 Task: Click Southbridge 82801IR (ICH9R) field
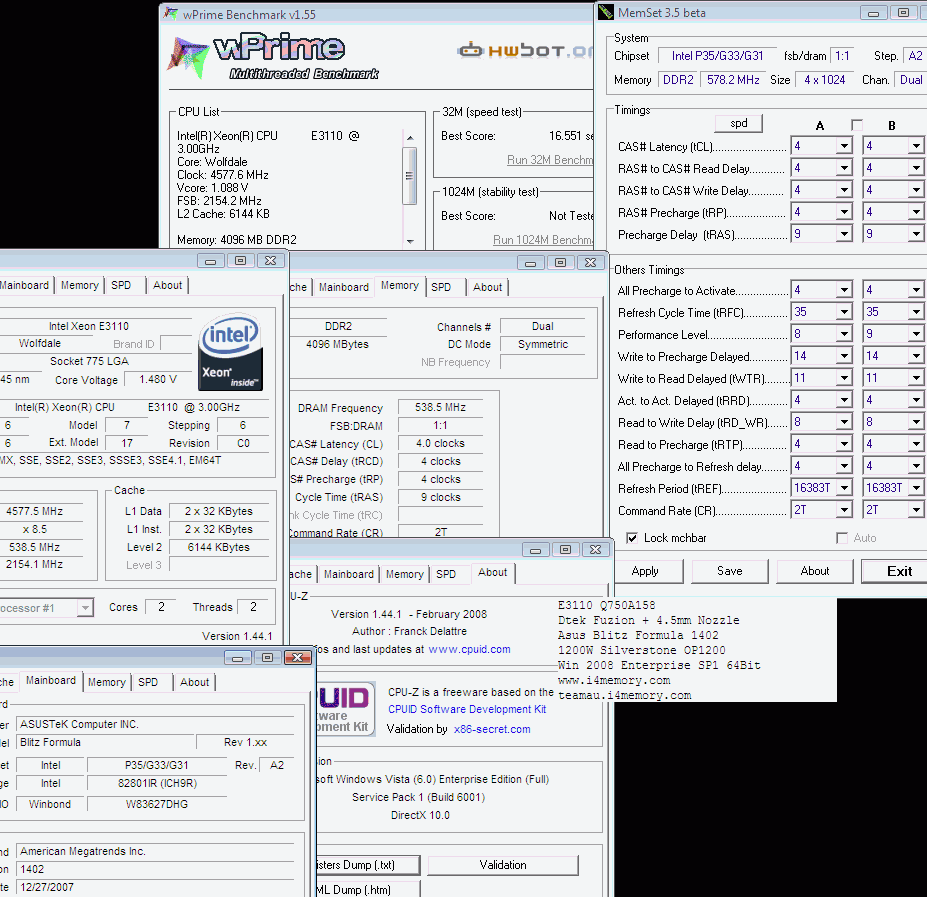[157, 783]
